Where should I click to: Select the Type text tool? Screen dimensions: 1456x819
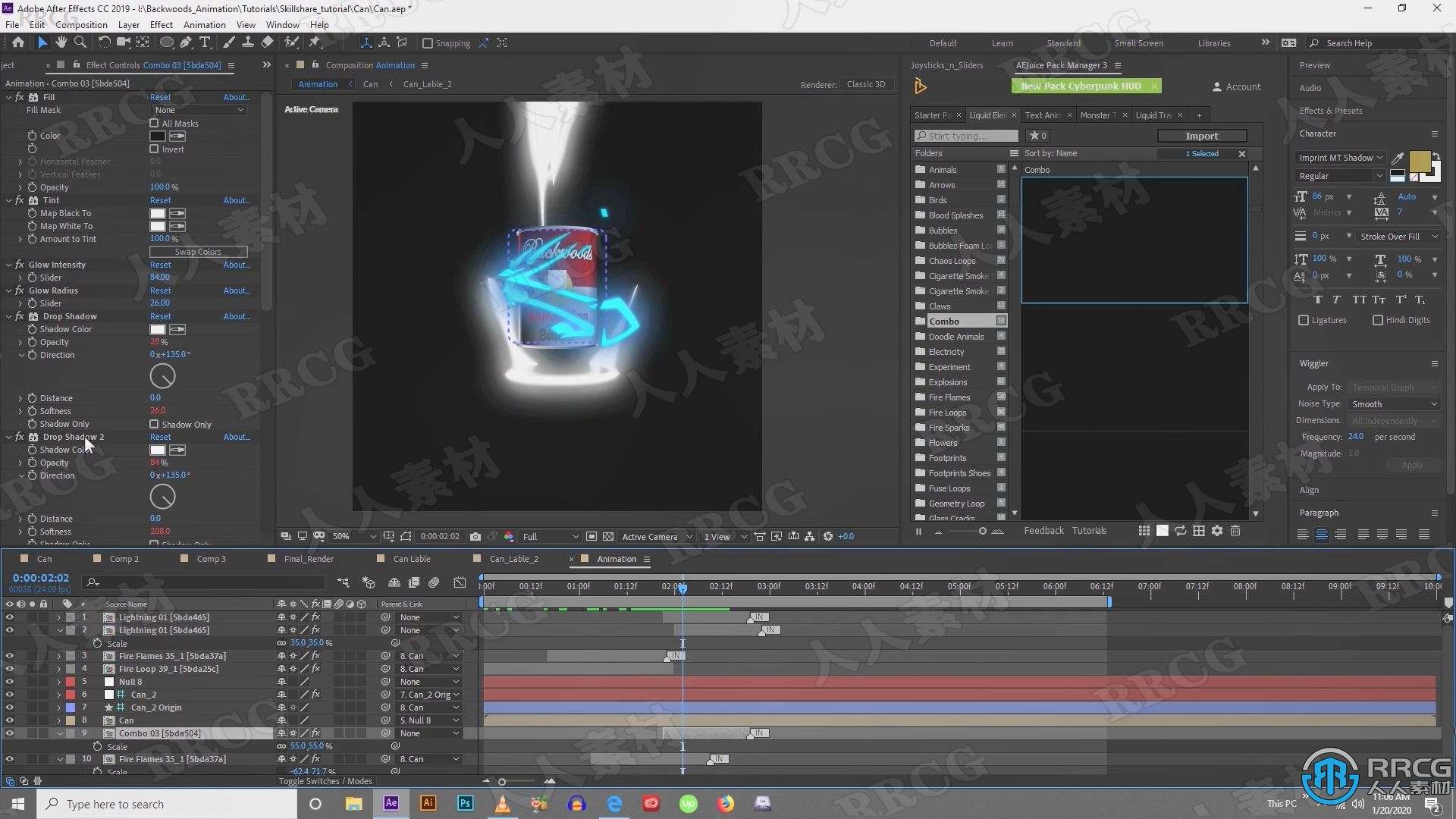(205, 42)
